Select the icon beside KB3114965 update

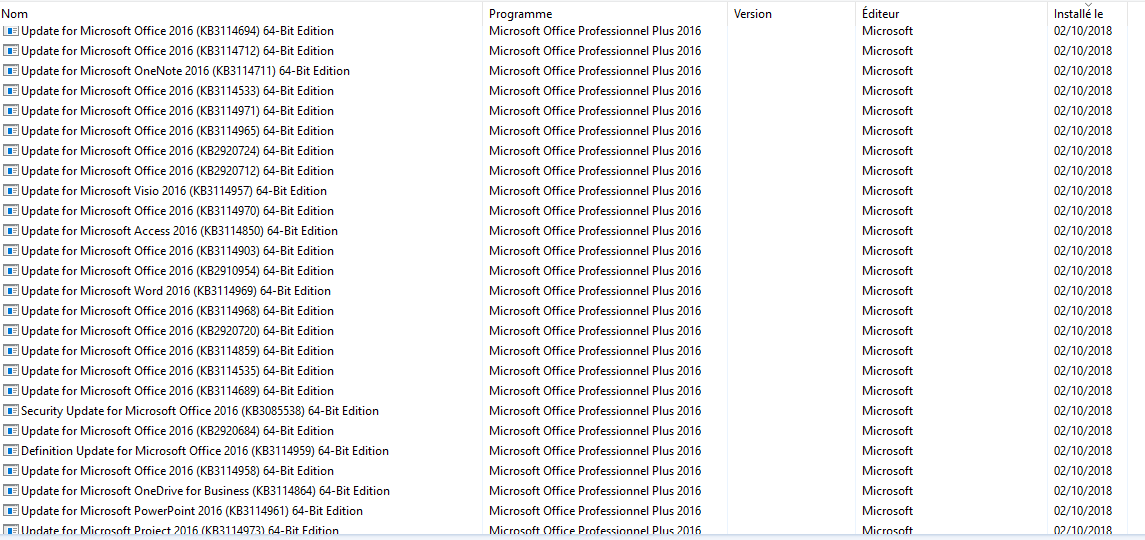(11, 131)
